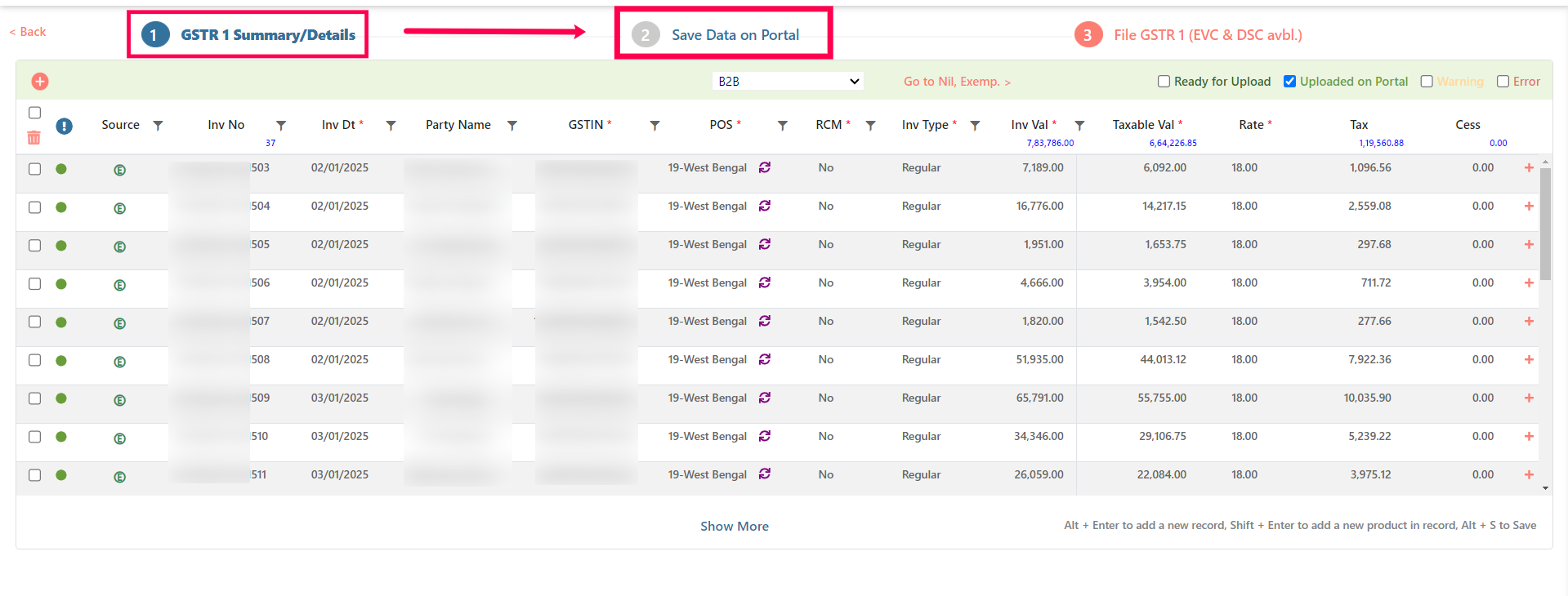Click the blue info exclamation icon
Image resolution: width=1568 pixels, height=596 pixels.
(x=65, y=126)
